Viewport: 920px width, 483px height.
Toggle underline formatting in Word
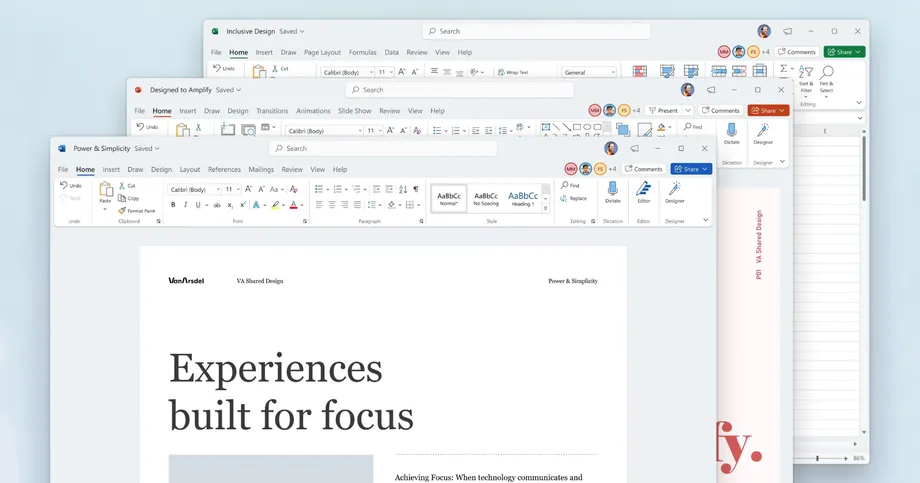tap(197, 205)
